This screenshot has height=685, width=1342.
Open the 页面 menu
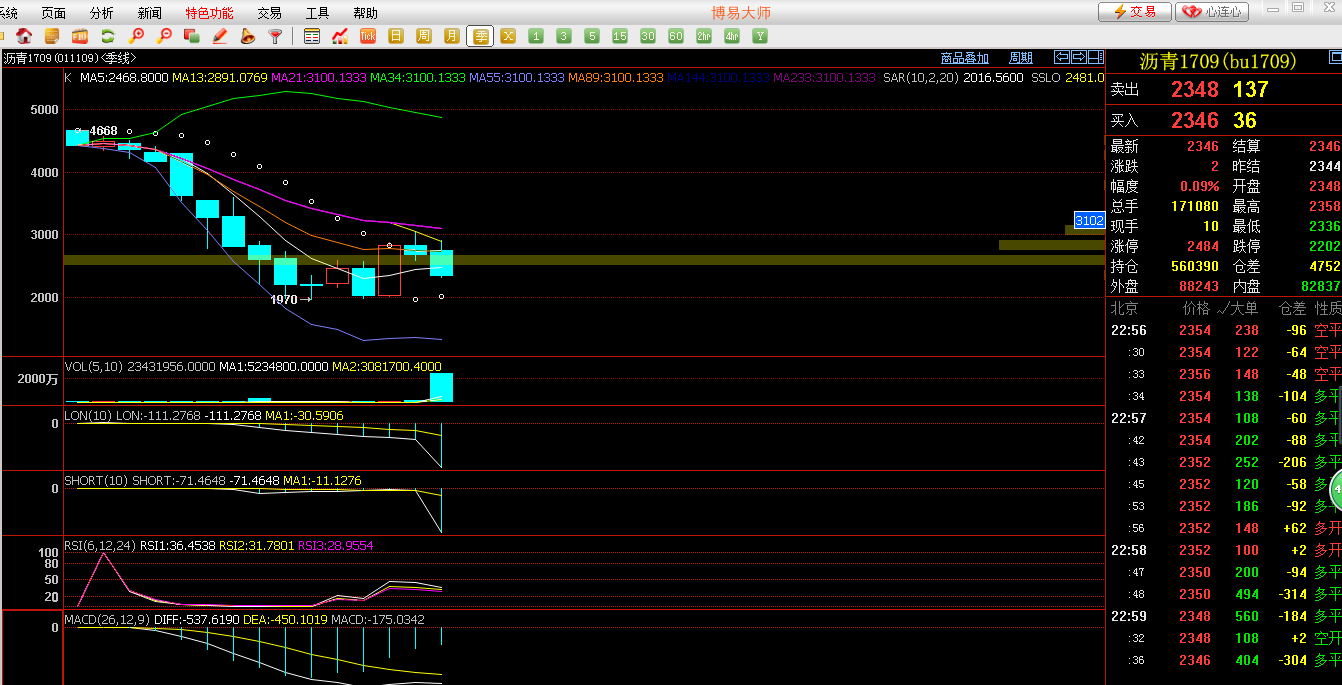53,13
